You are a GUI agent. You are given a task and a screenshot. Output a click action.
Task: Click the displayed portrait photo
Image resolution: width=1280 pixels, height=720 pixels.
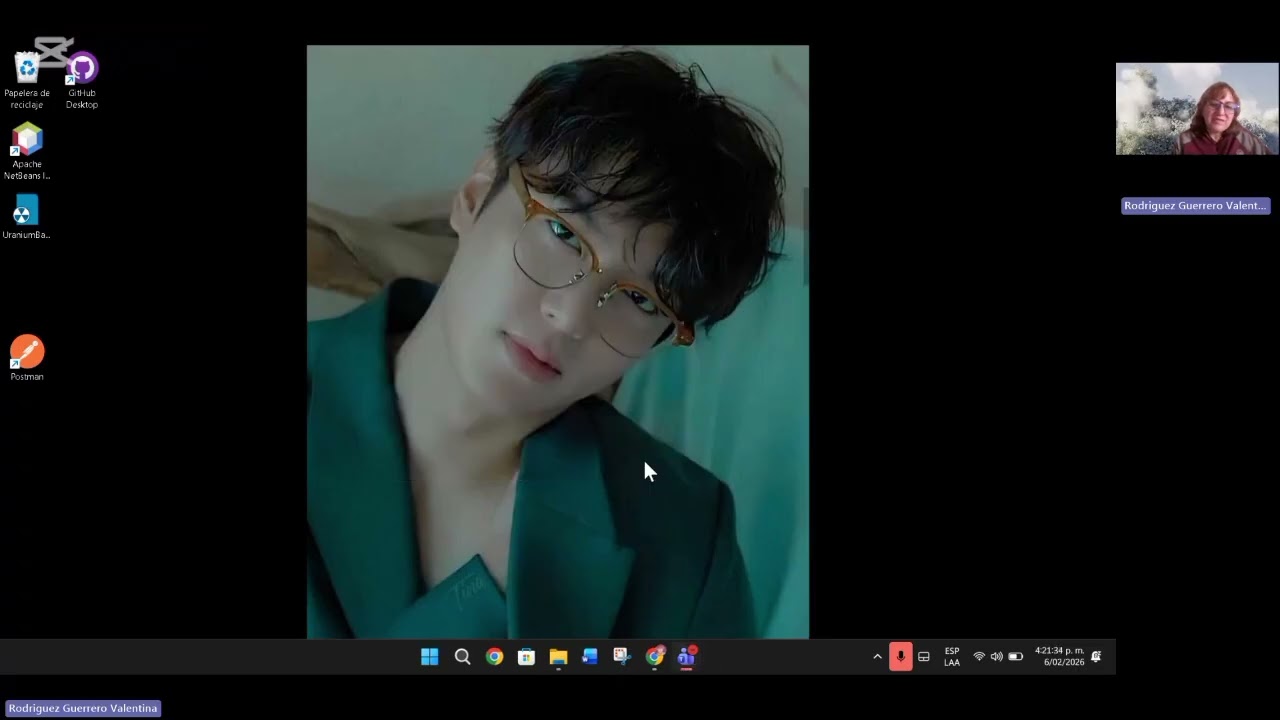coord(558,342)
